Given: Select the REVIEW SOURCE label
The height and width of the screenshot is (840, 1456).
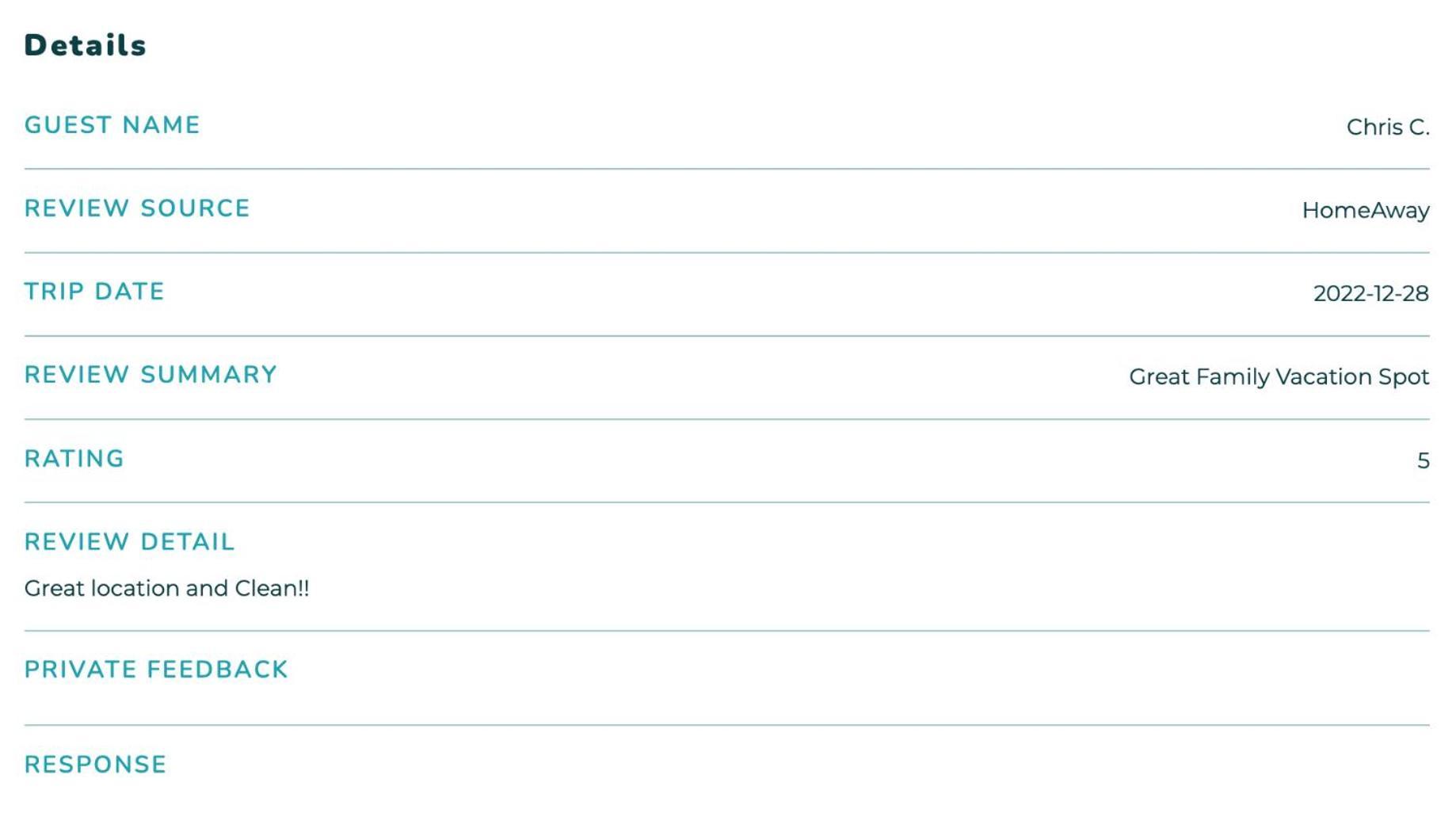Looking at the screenshot, I should pyautogui.click(x=137, y=208).
